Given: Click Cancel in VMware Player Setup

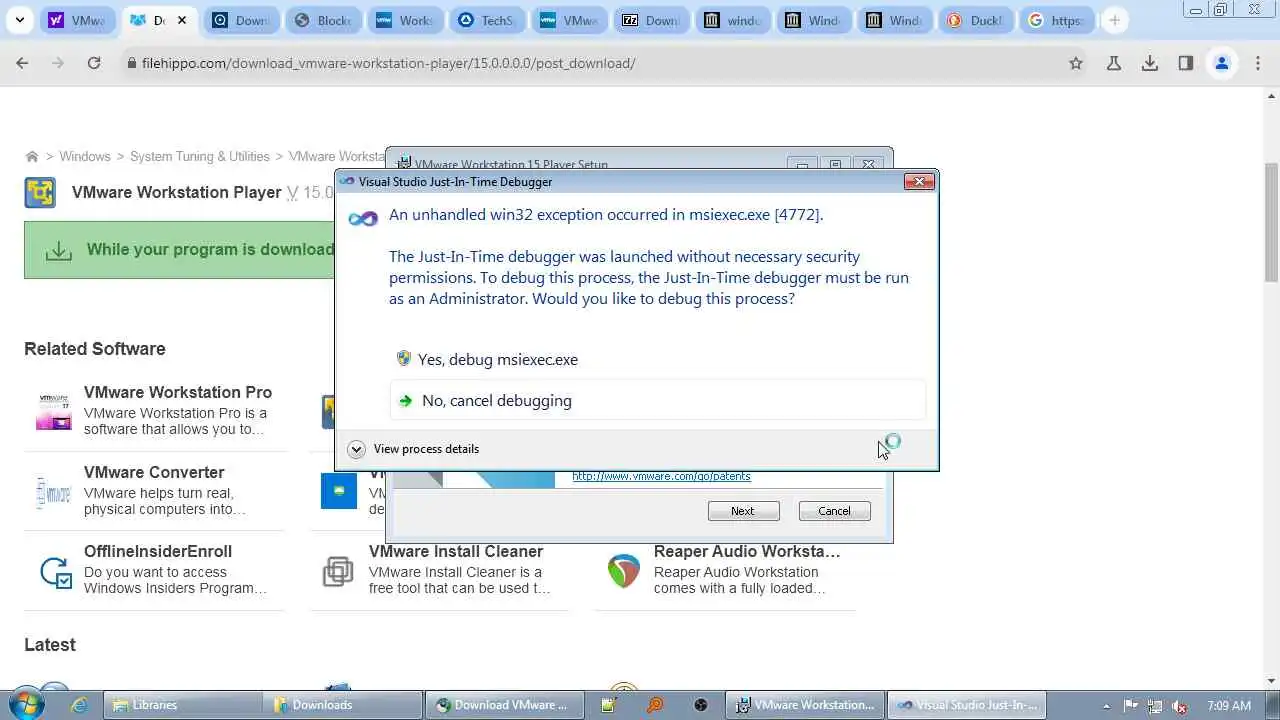Looking at the screenshot, I should [x=834, y=511].
